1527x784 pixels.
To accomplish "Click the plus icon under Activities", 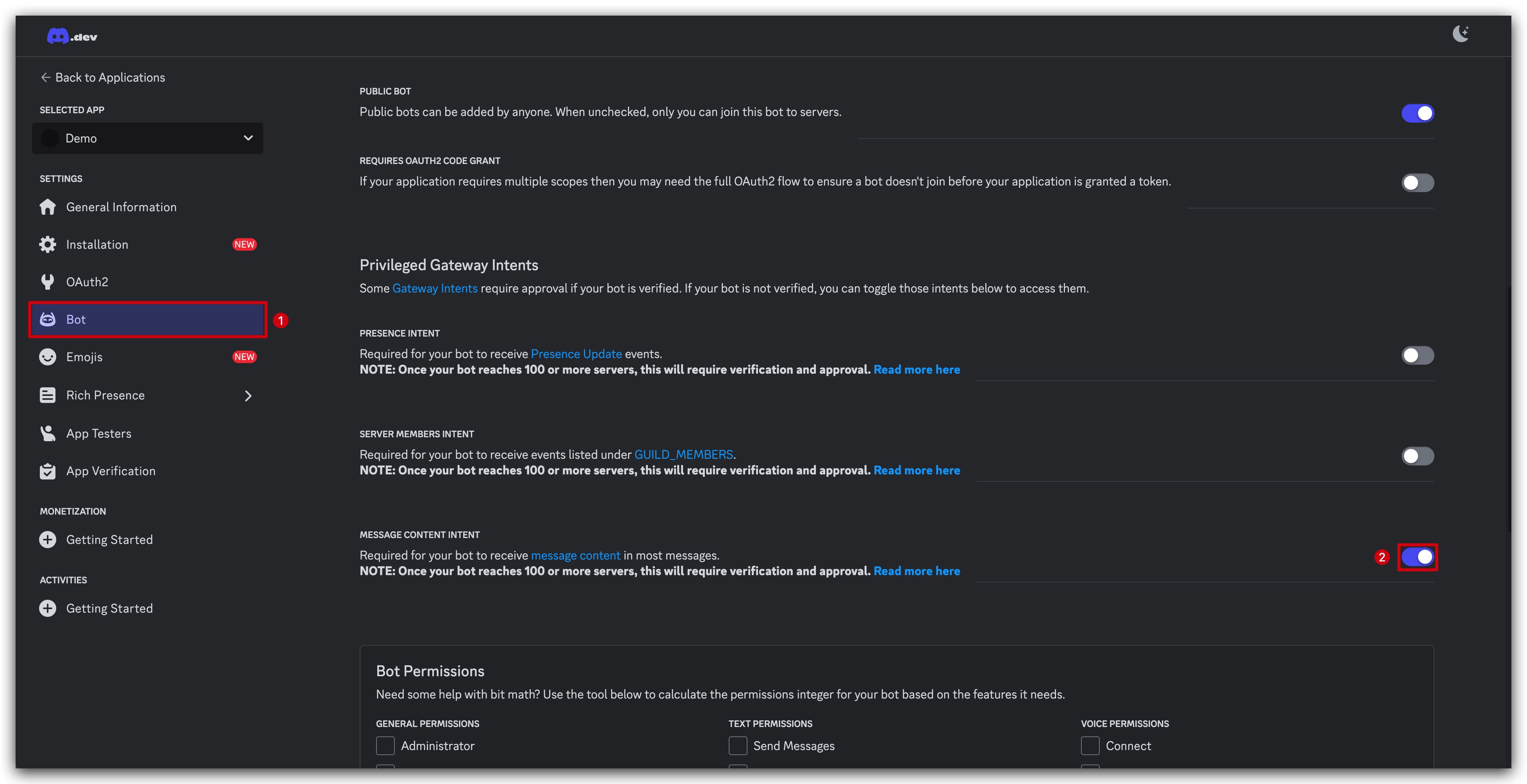I will pos(47,608).
